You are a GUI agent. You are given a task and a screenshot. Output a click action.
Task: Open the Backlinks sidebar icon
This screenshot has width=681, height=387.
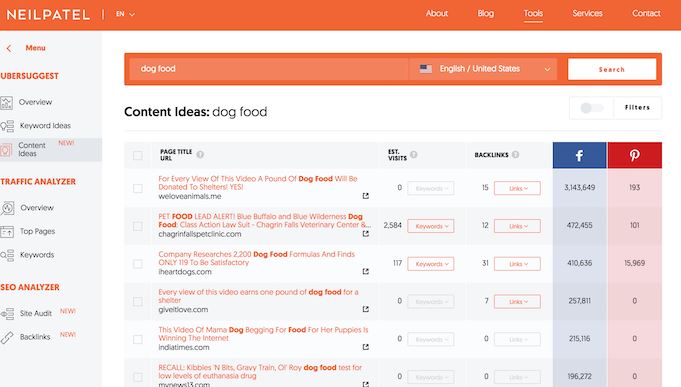click(7, 337)
